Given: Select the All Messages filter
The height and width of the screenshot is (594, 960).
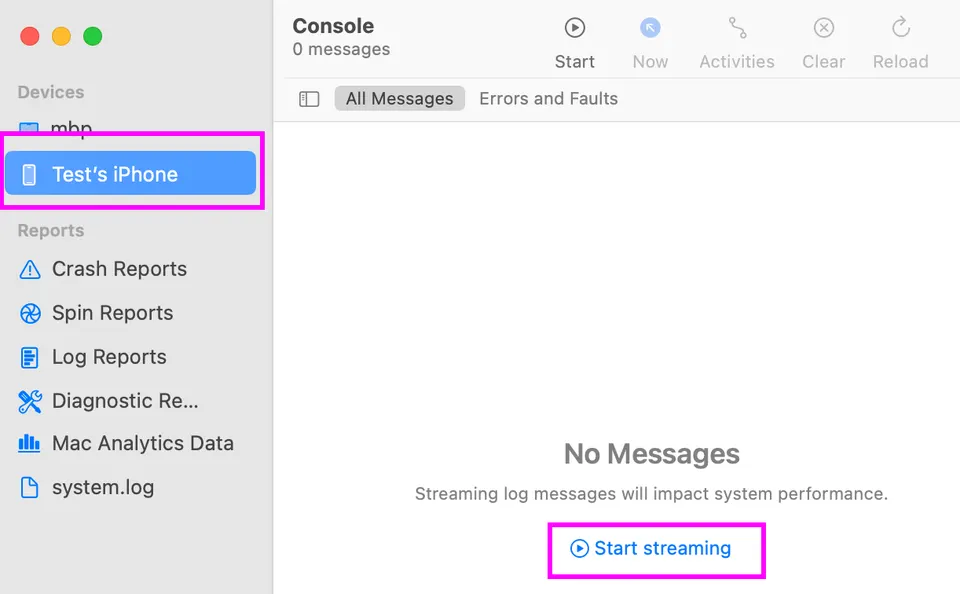Looking at the screenshot, I should (399, 99).
